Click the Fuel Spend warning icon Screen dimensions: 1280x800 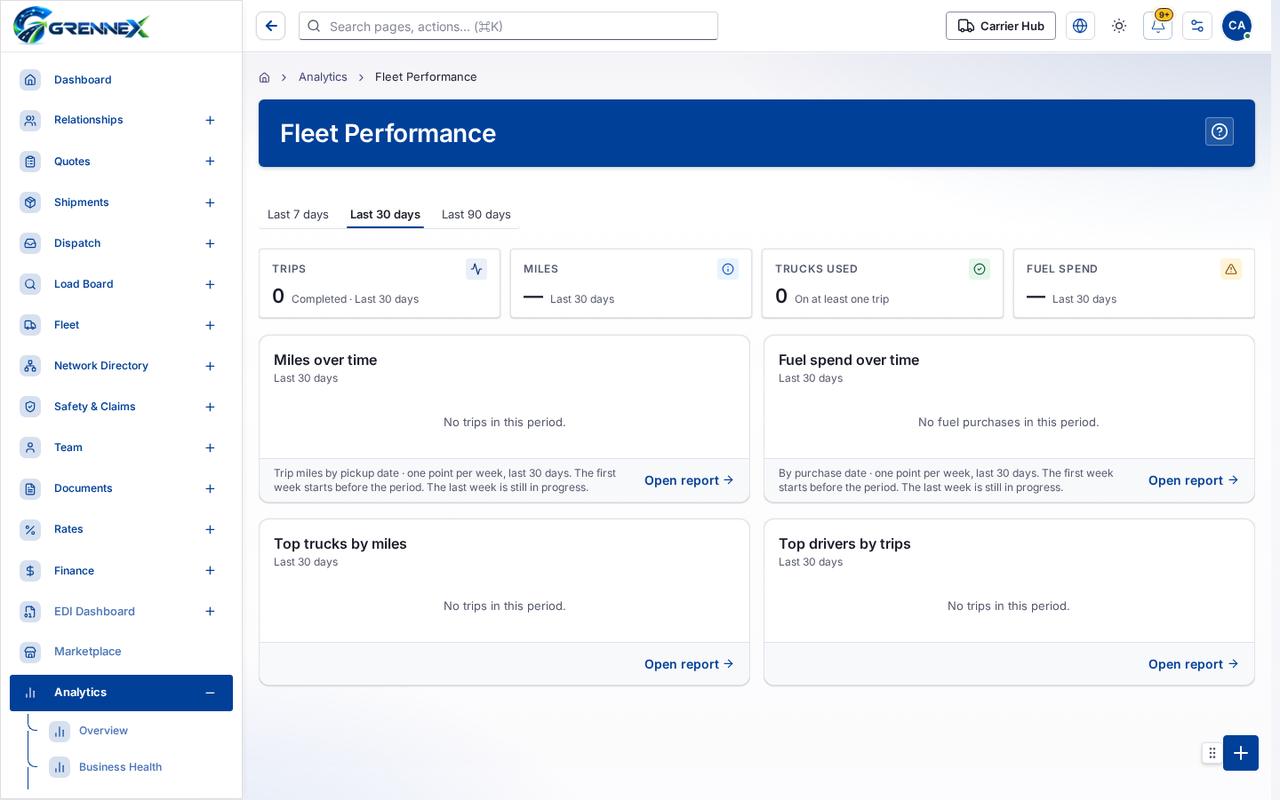[1231, 269]
